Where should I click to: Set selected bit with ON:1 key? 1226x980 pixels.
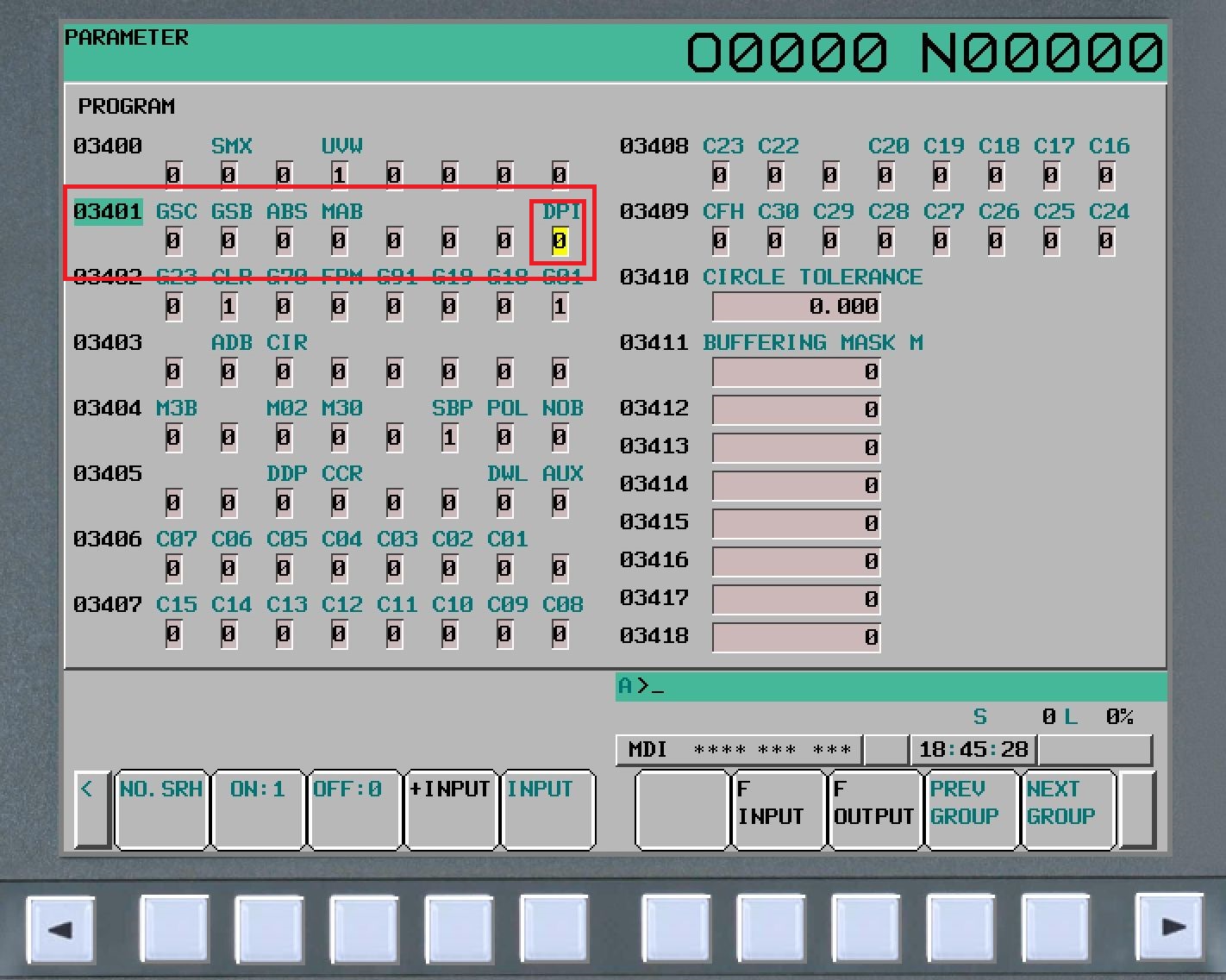pos(258,808)
